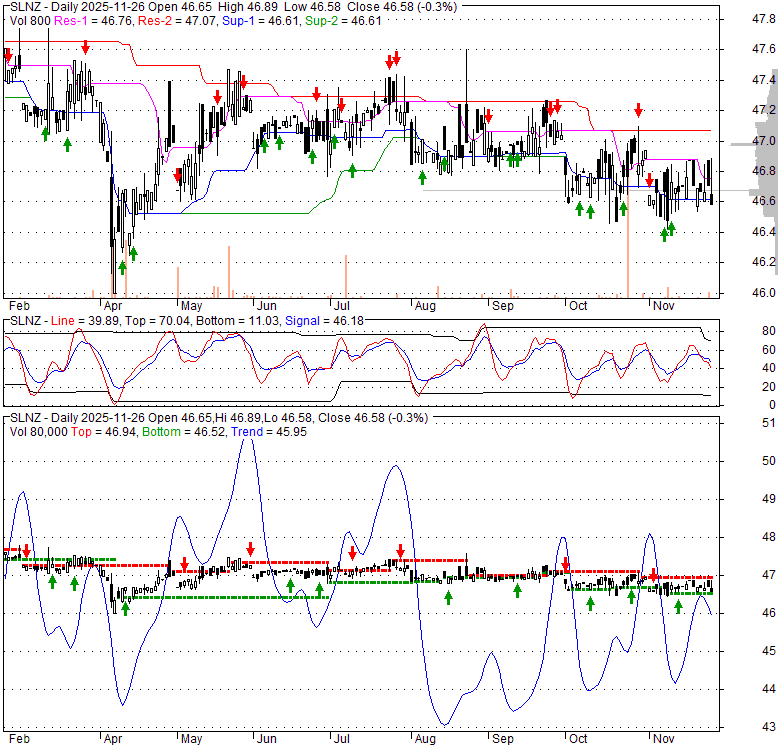780x745 pixels.
Task: Click the 47.8 price label on the top y-axis
Action: pyautogui.click(x=763, y=18)
